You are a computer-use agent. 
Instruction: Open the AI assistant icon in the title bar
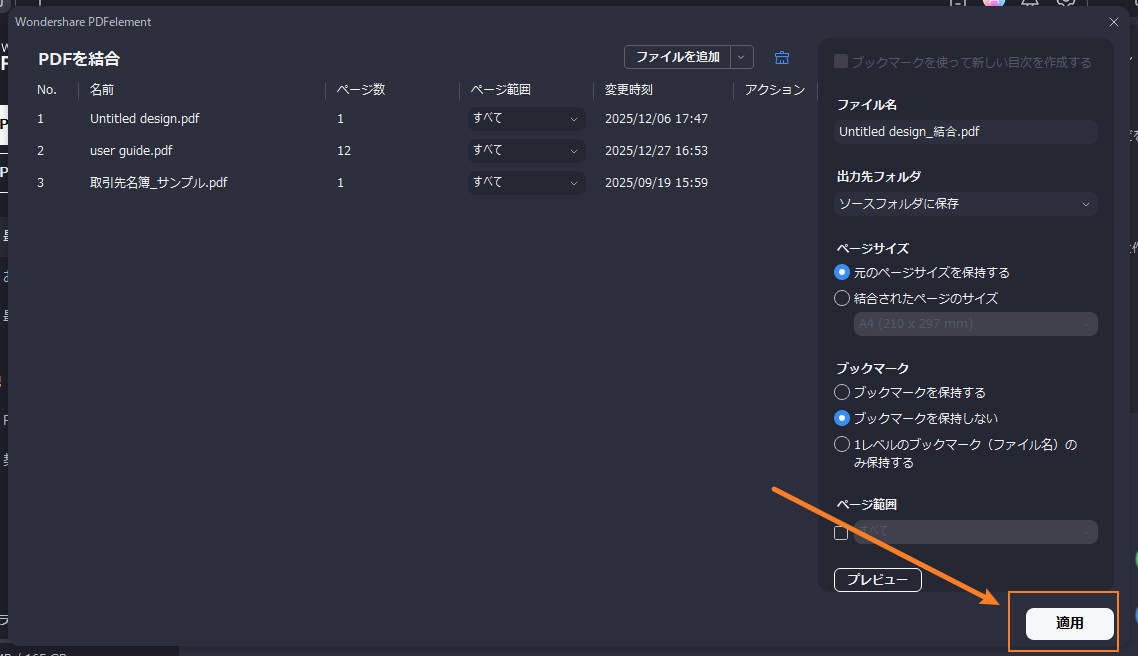994,3
